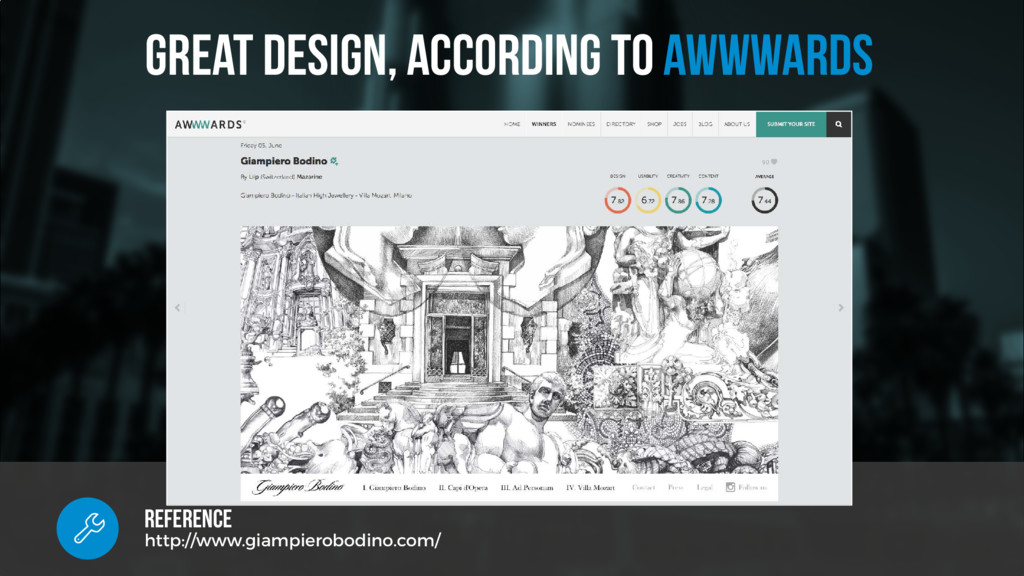Image resolution: width=1024 pixels, height=576 pixels.
Task: Click the verified badge beside Giampiero Bodino
Action: [334, 161]
